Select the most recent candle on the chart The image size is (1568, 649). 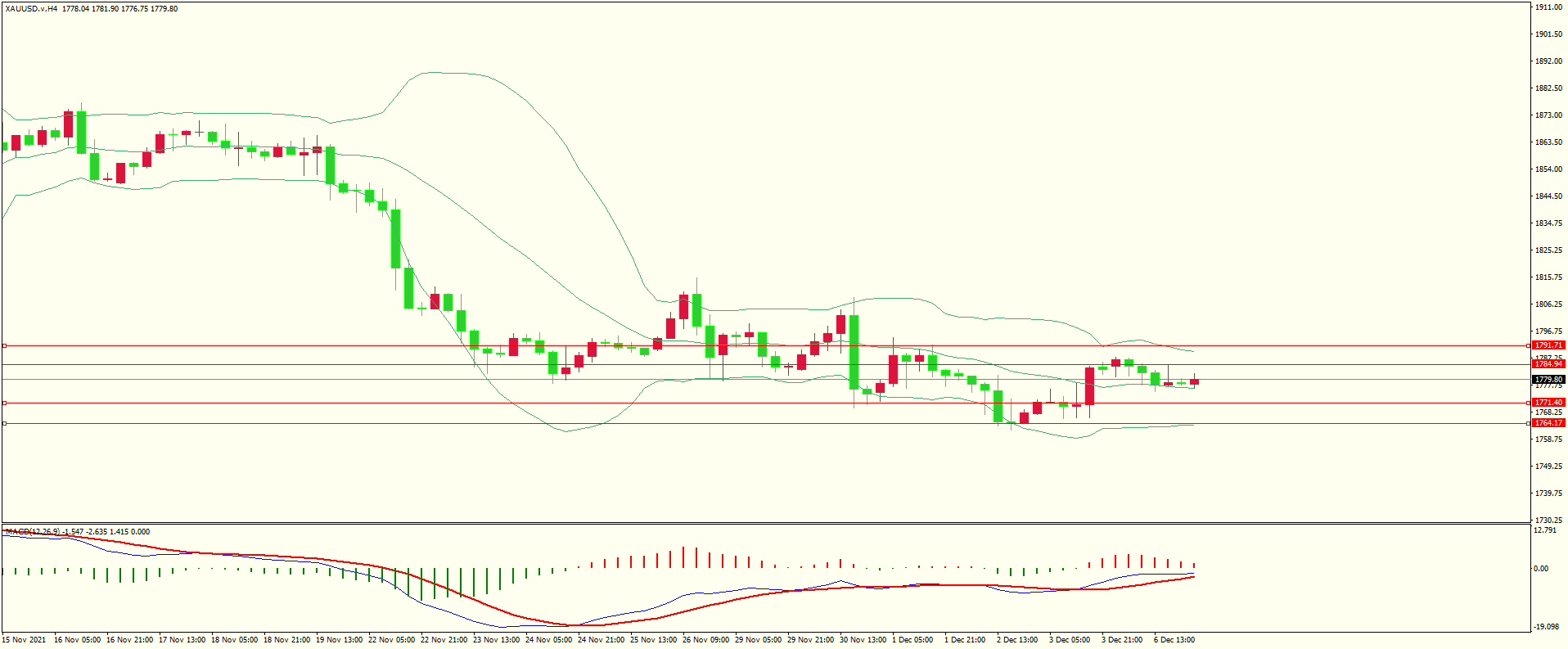coord(1195,381)
